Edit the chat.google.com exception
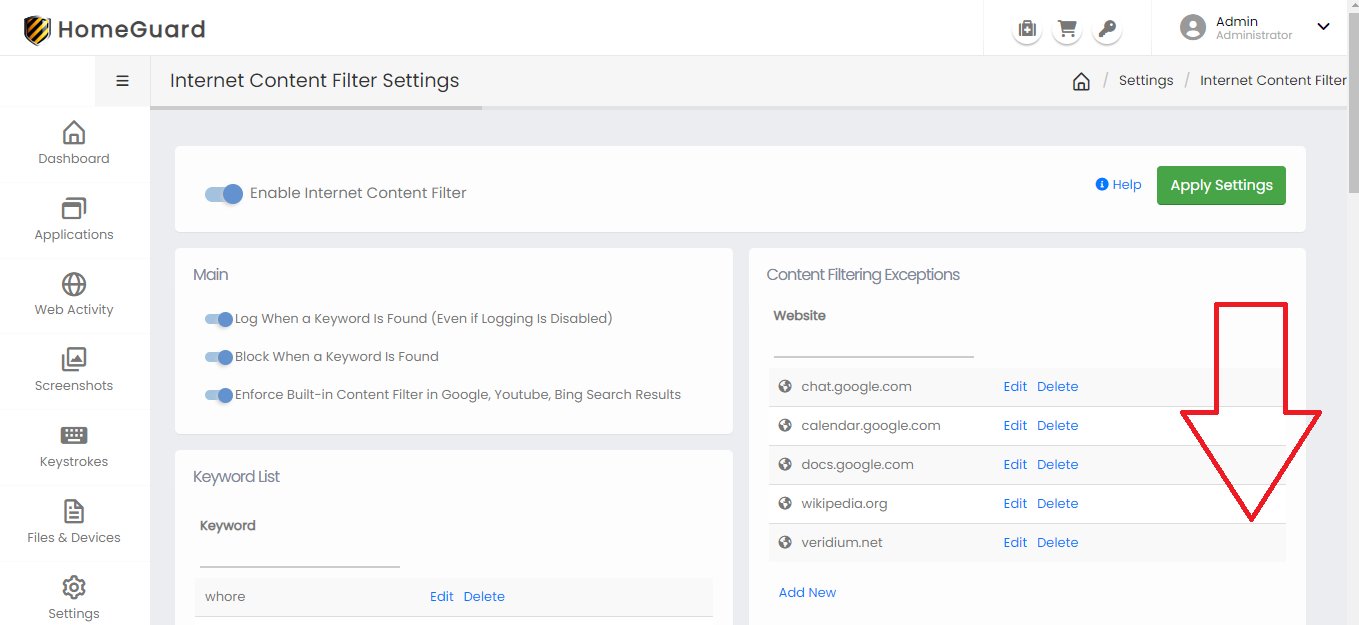This screenshot has height=625, width=1359. pos(1015,387)
